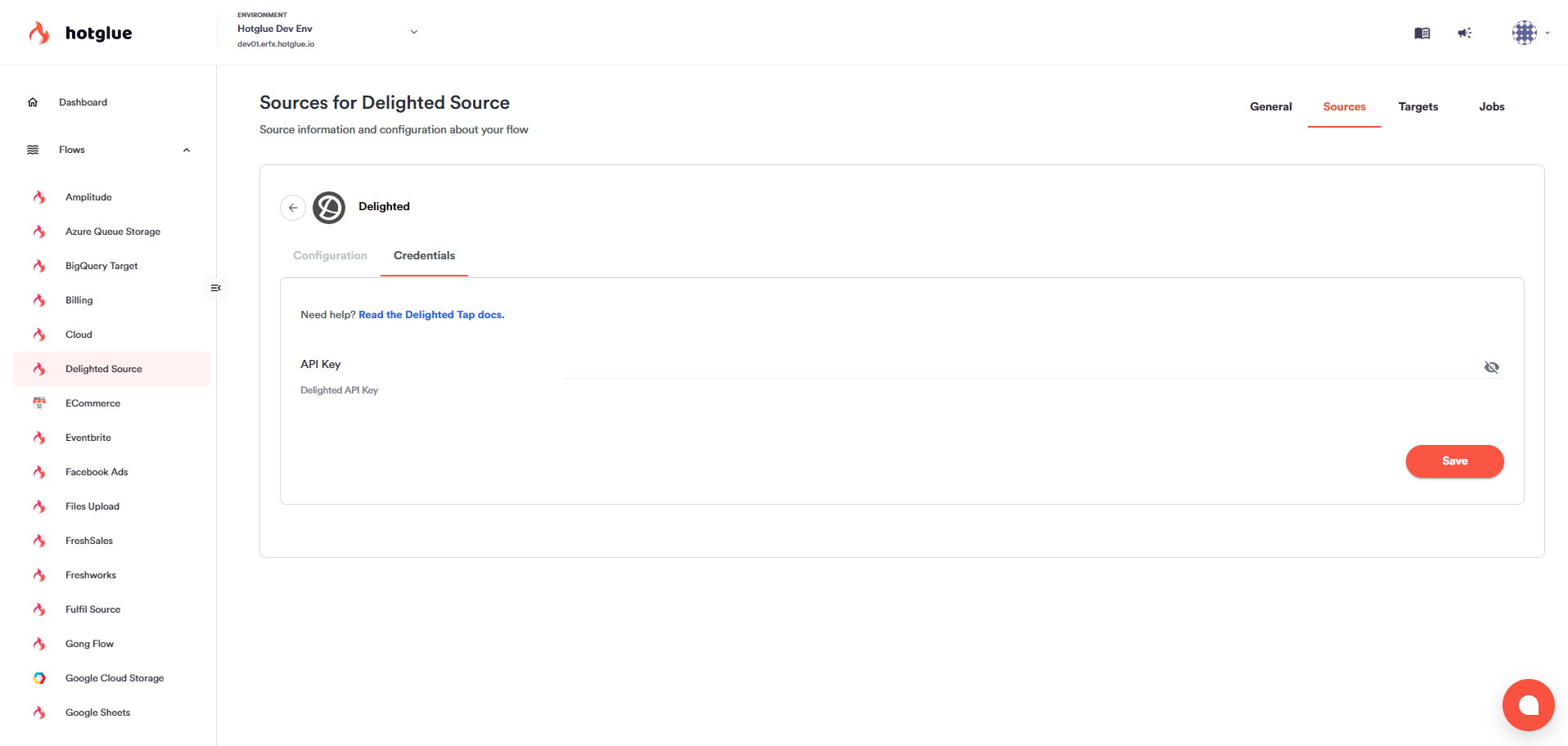Image resolution: width=1568 pixels, height=746 pixels.
Task: Open the FreshSales flow
Action: tap(111, 541)
